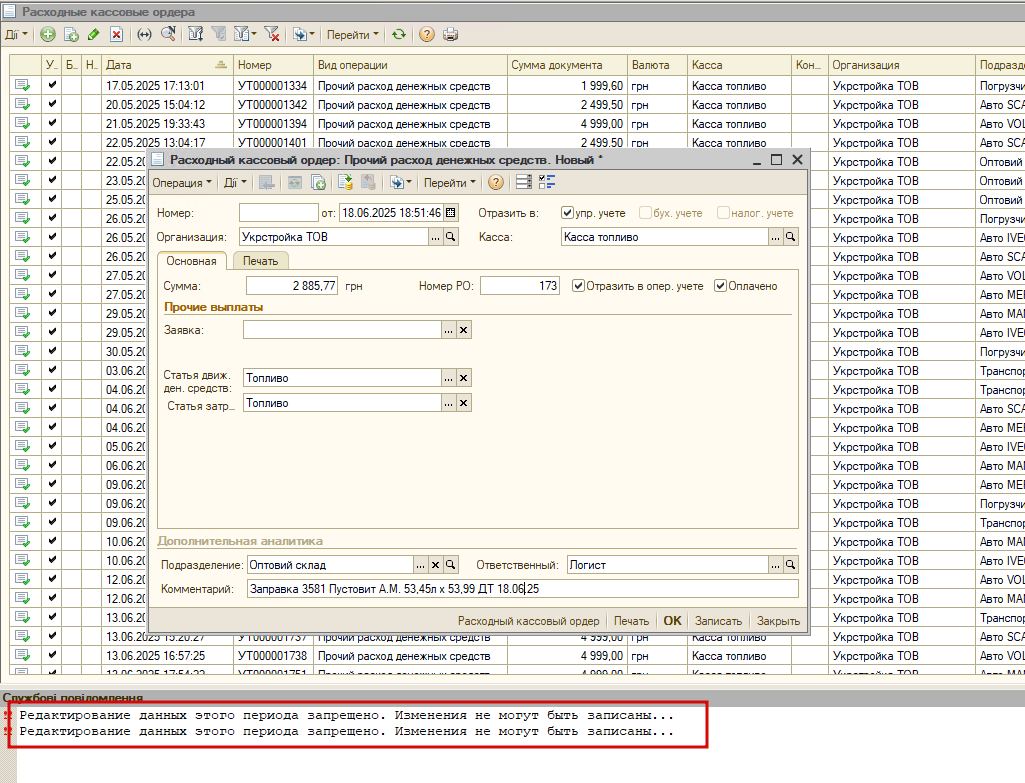Click the empty Номер field
1025x783 pixels.
pyautogui.click(x=278, y=212)
